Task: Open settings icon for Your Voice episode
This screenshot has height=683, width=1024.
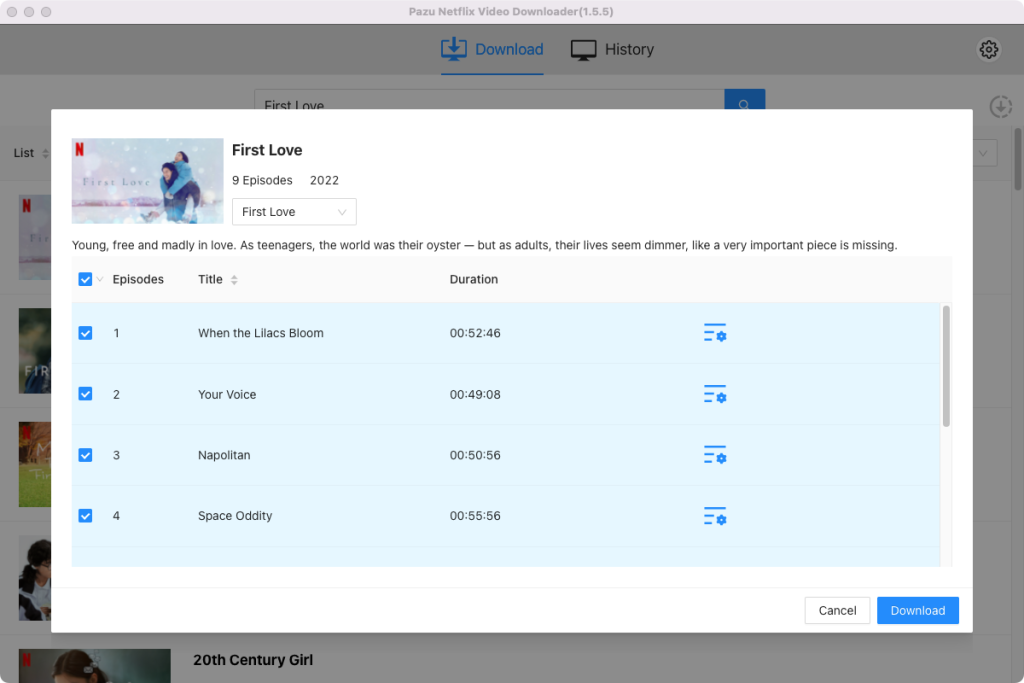Action: pos(715,394)
